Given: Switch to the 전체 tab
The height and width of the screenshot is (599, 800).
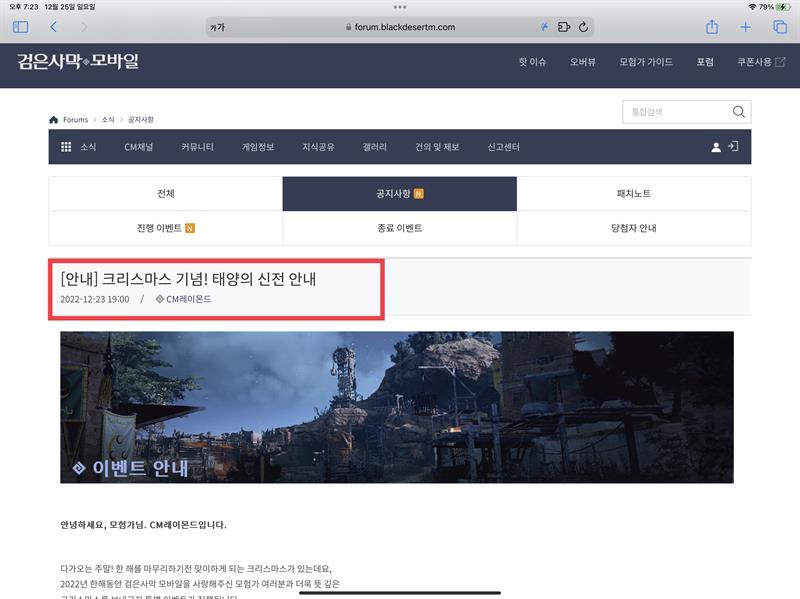Looking at the screenshot, I should pos(166,193).
